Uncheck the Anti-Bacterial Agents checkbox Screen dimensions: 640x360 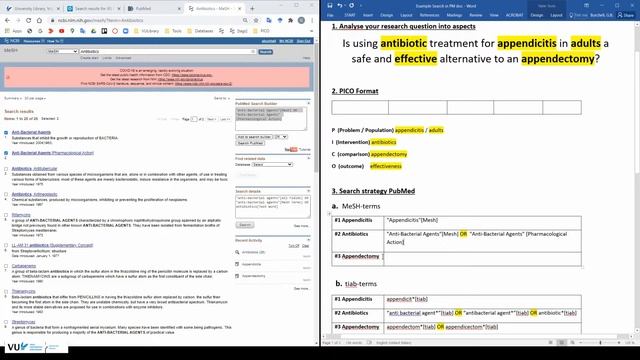click(x=6, y=133)
